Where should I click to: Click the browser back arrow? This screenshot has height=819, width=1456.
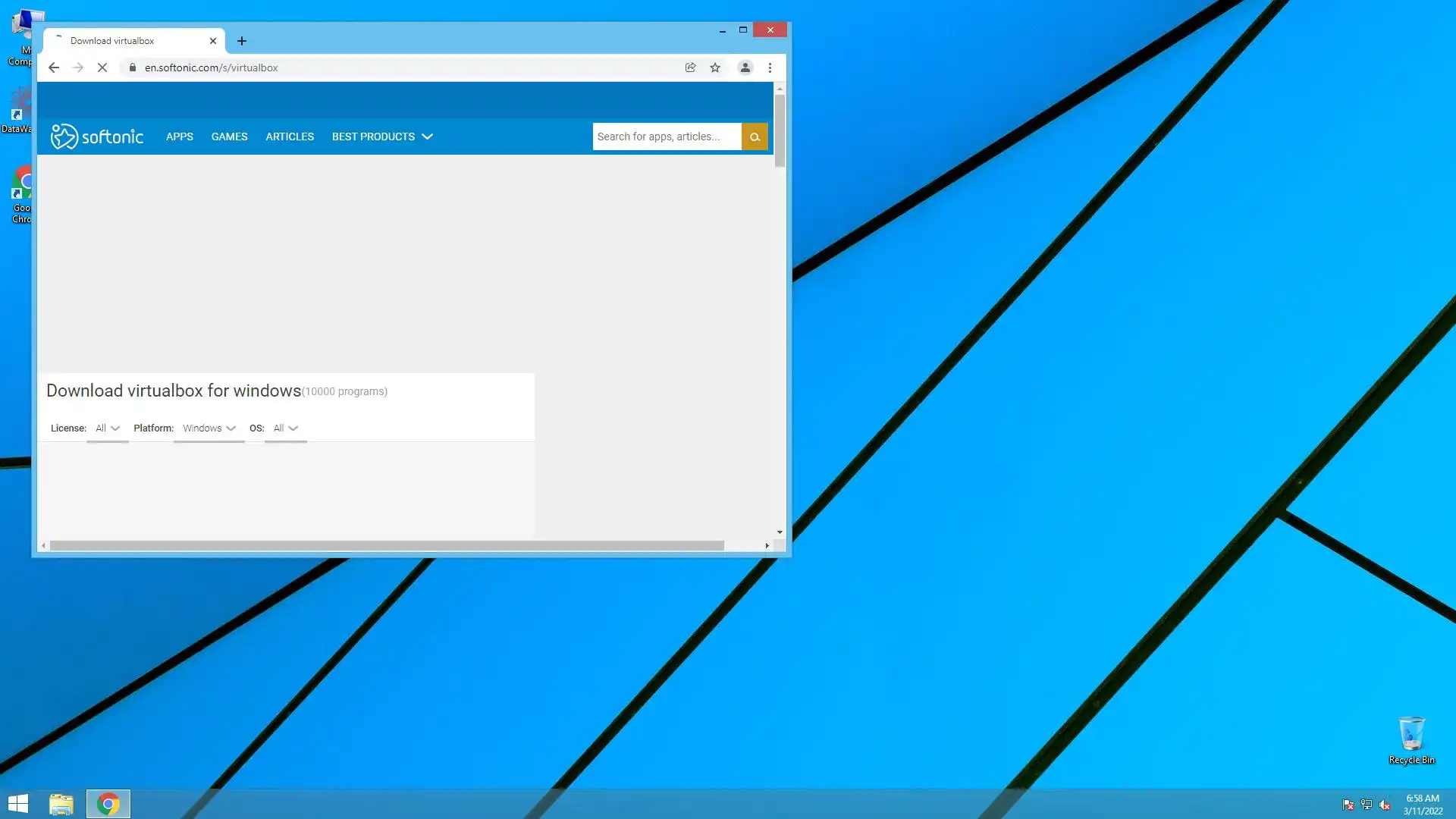tap(54, 67)
